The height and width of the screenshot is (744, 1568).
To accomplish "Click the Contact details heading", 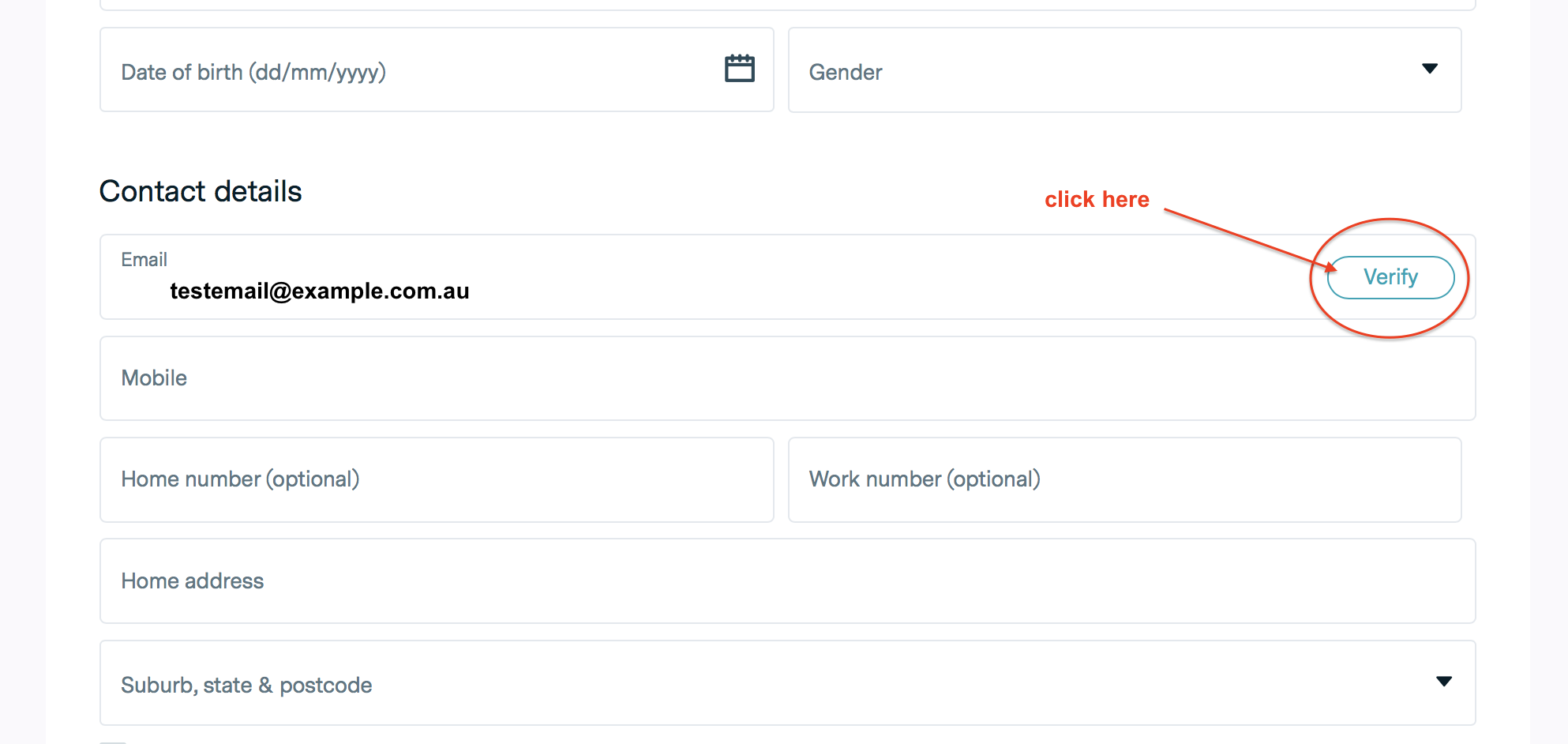I will (x=201, y=191).
